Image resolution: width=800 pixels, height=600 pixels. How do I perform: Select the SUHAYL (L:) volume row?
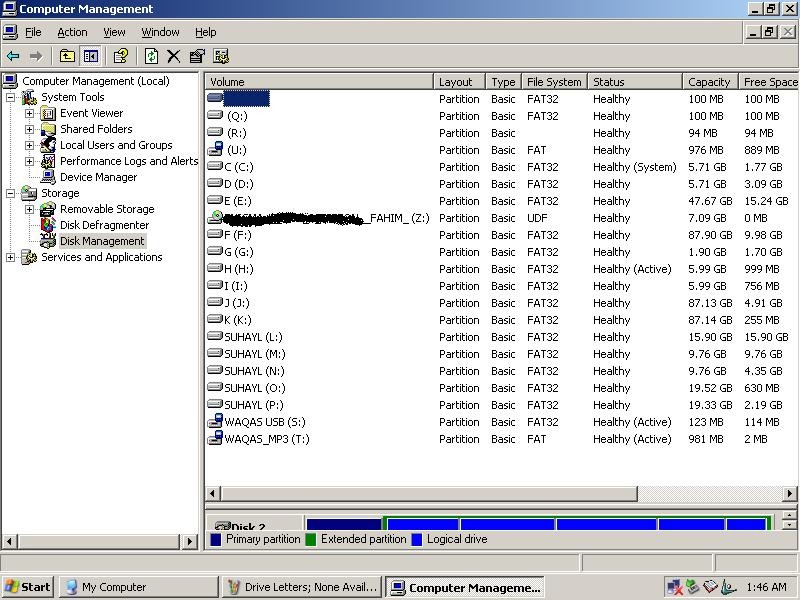click(502, 337)
